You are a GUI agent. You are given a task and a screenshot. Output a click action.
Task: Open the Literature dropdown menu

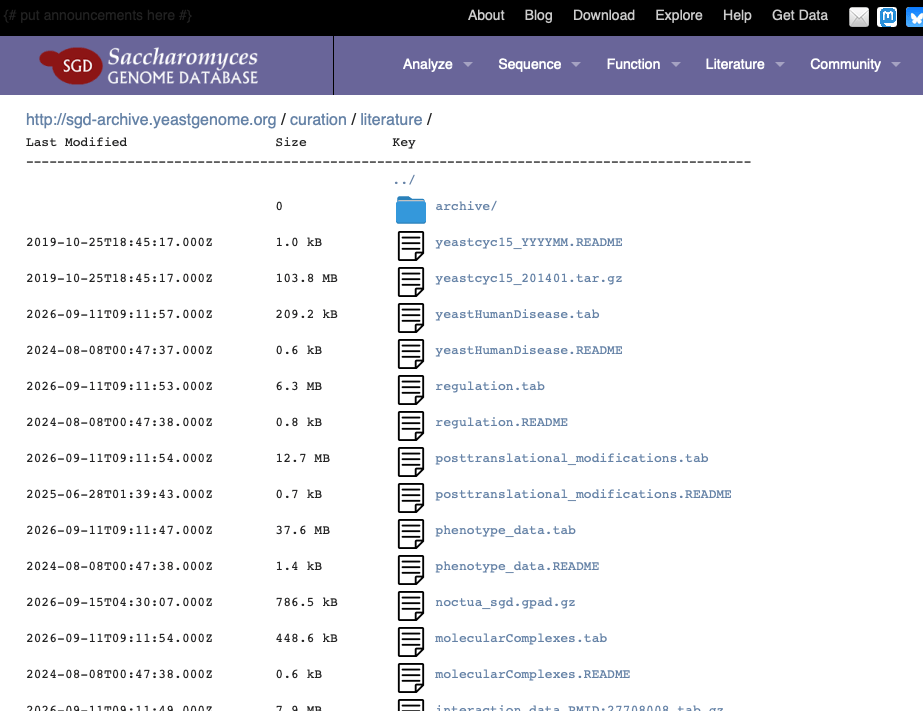[745, 64]
